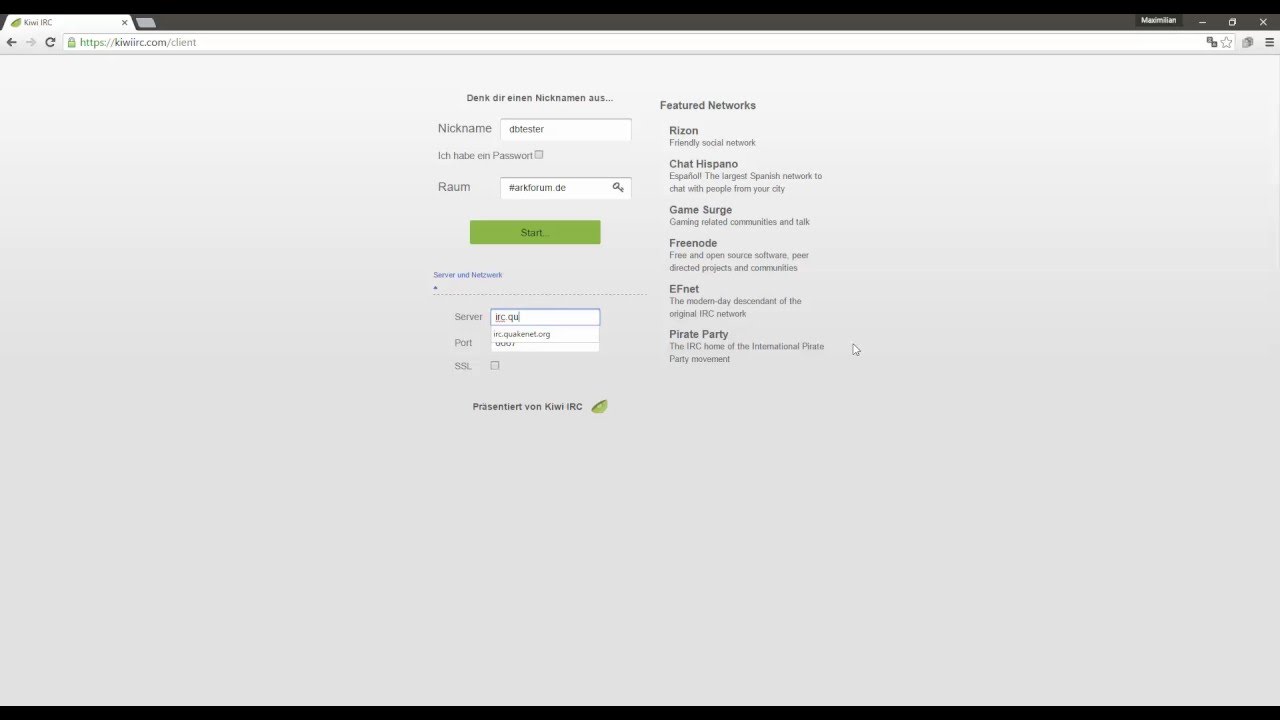Screen dimensions: 1280x720
Task: Click the Kiwi IRC kiwi logo
Action: coord(599,406)
